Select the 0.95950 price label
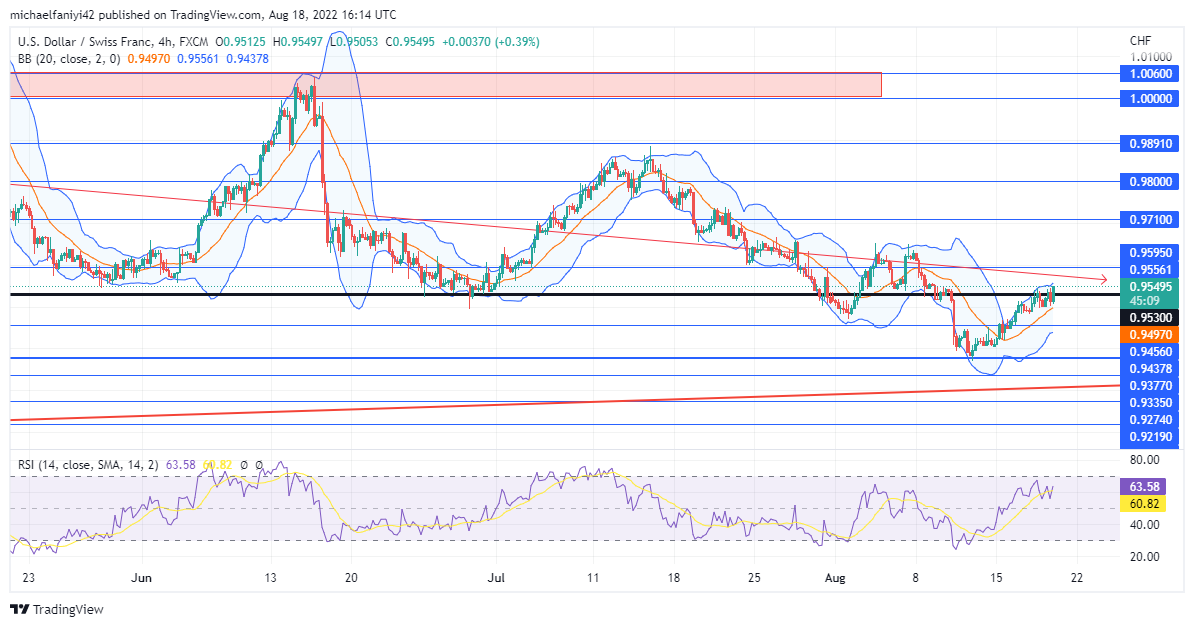The width and height of the screenshot is (1194, 627). tap(1150, 253)
